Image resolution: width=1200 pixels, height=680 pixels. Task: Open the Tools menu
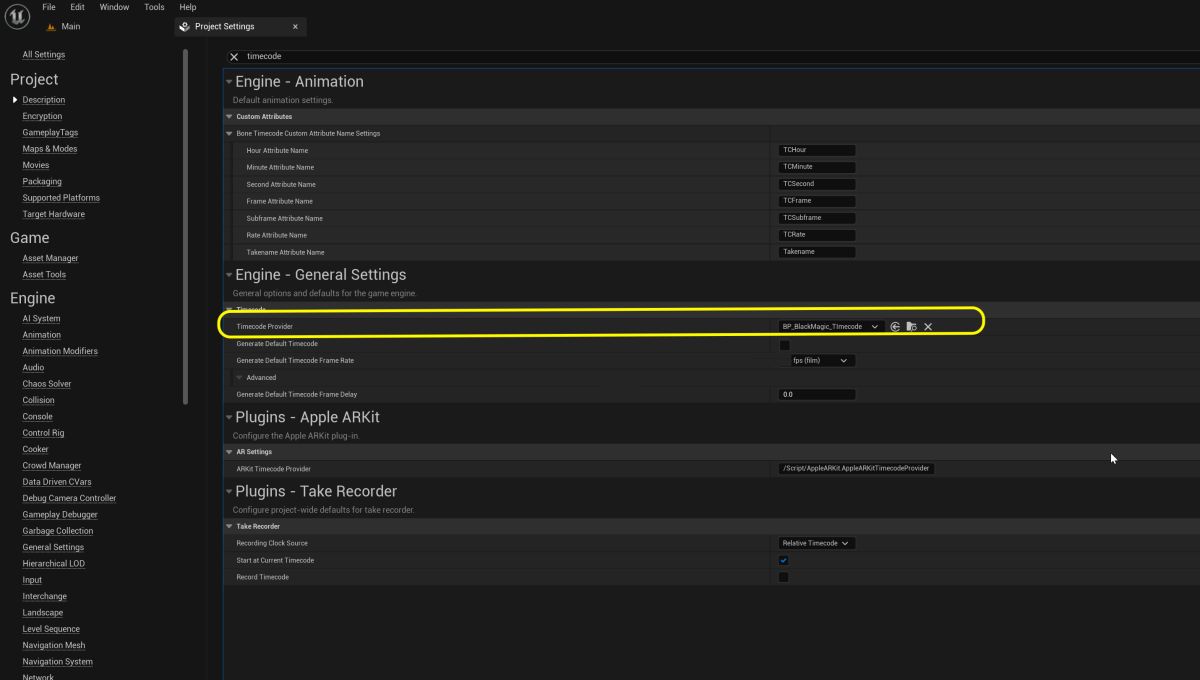(154, 7)
